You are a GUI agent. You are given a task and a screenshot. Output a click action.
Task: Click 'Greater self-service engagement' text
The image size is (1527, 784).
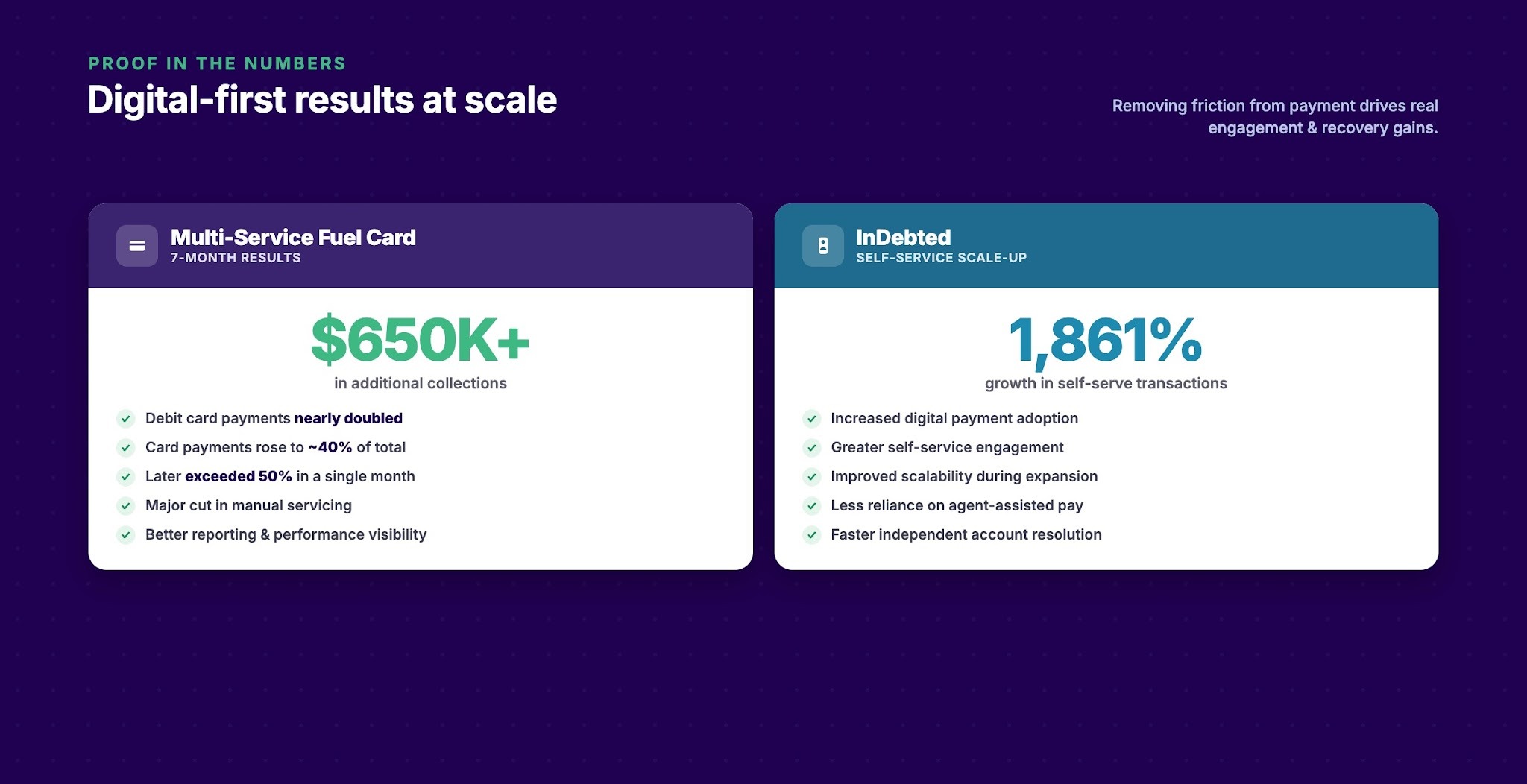point(947,447)
